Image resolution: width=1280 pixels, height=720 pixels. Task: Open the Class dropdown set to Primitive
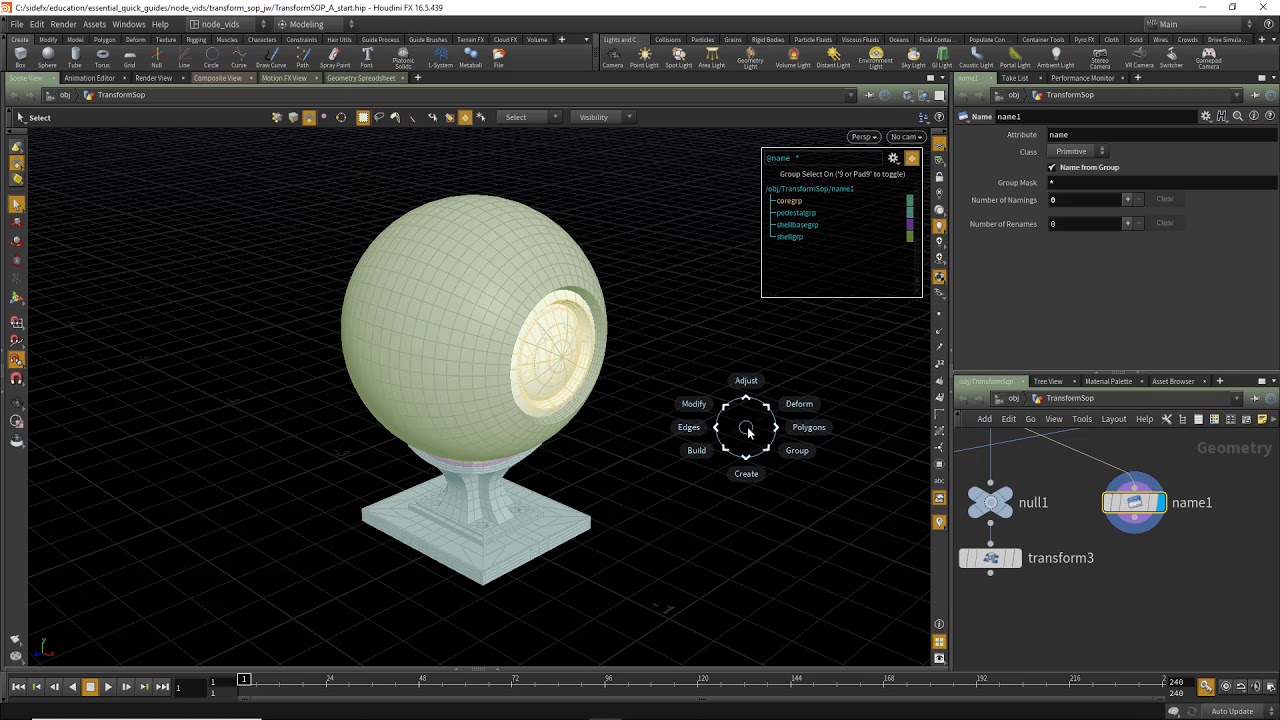coord(1079,151)
